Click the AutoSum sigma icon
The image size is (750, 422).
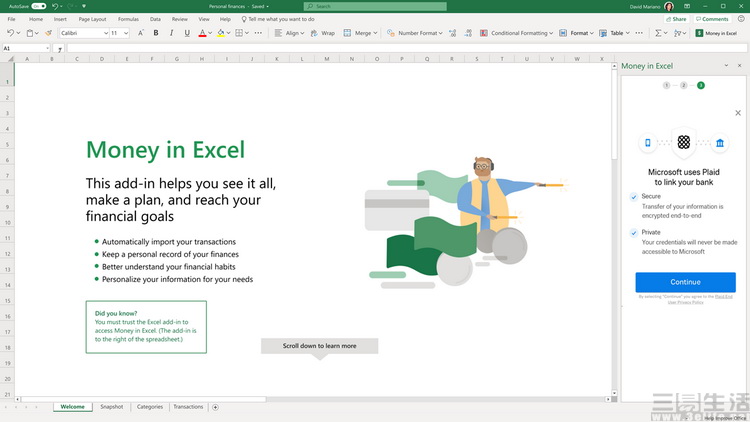[658, 33]
